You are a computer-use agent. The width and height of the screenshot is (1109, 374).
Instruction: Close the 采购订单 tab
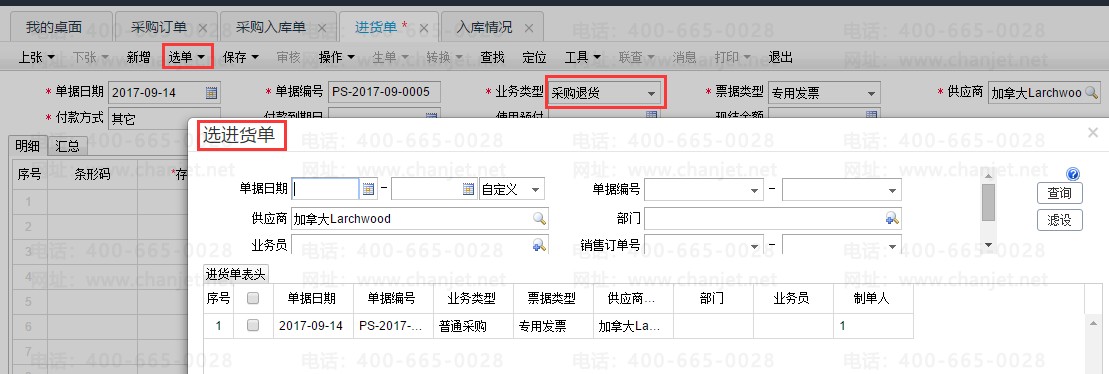(202, 28)
